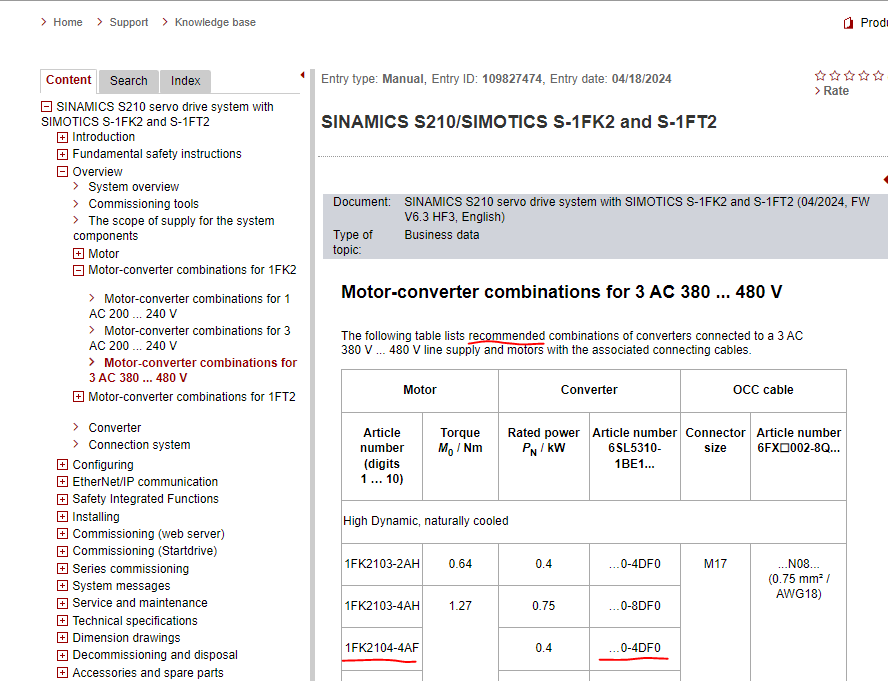Expand Fundamental safety instructions node
The image size is (888, 681).
pos(62,154)
